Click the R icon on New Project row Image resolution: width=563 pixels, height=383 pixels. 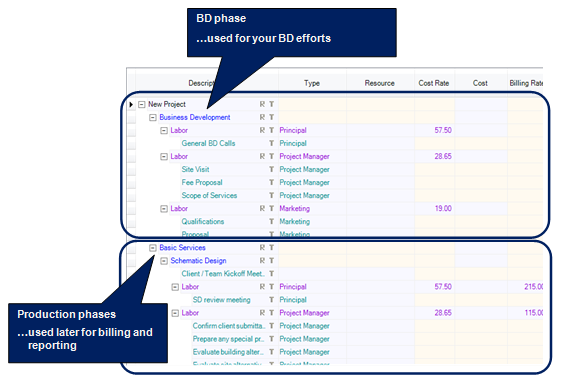262,104
